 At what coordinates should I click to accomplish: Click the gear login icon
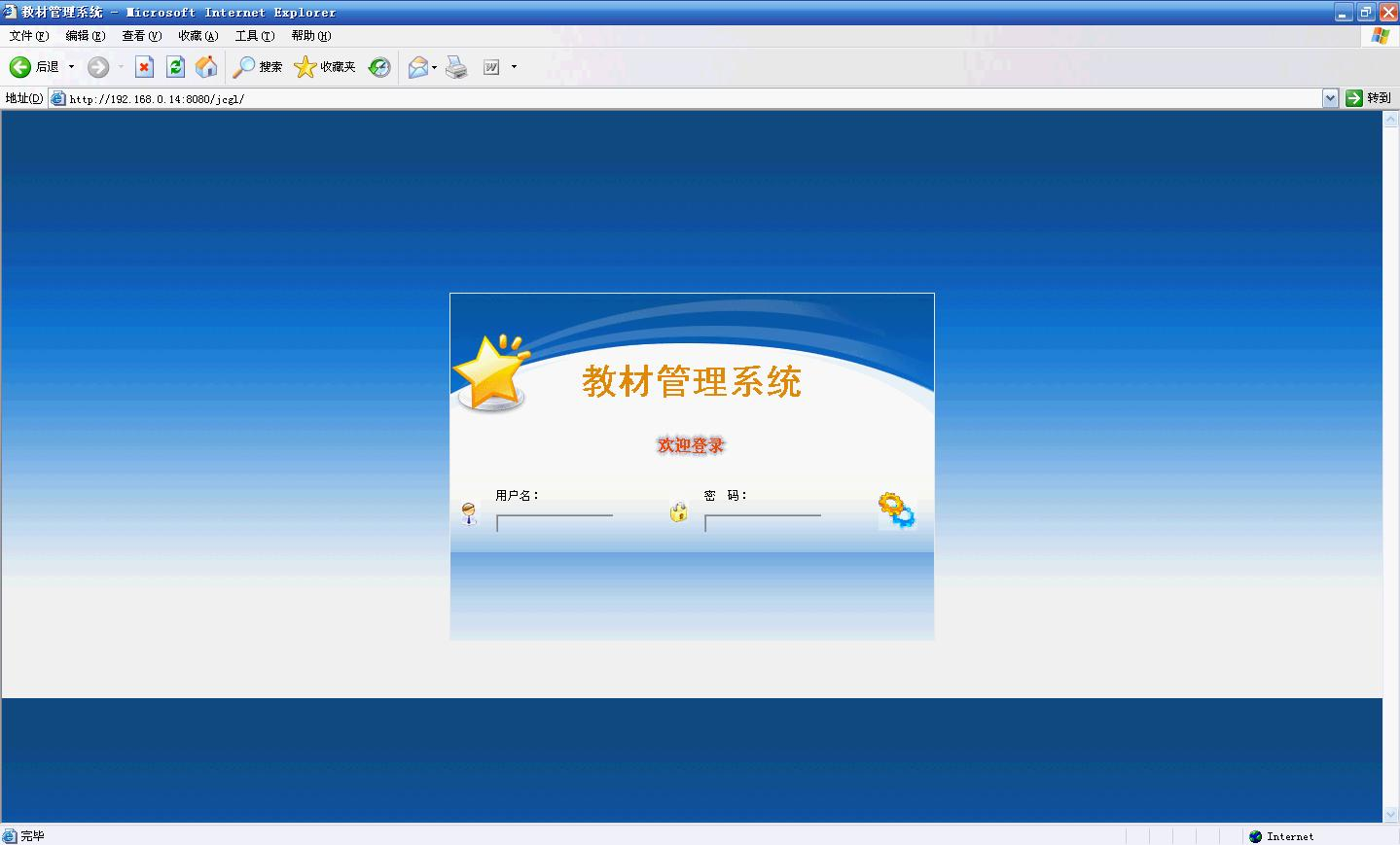[x=896, y=511]
